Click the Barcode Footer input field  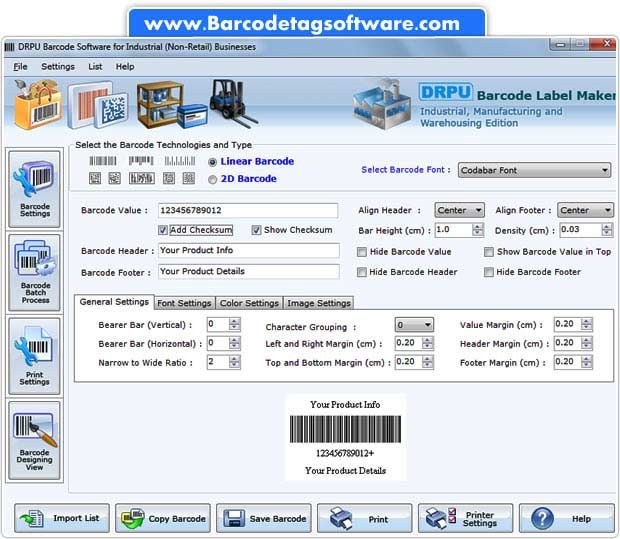tap(248, 272)
